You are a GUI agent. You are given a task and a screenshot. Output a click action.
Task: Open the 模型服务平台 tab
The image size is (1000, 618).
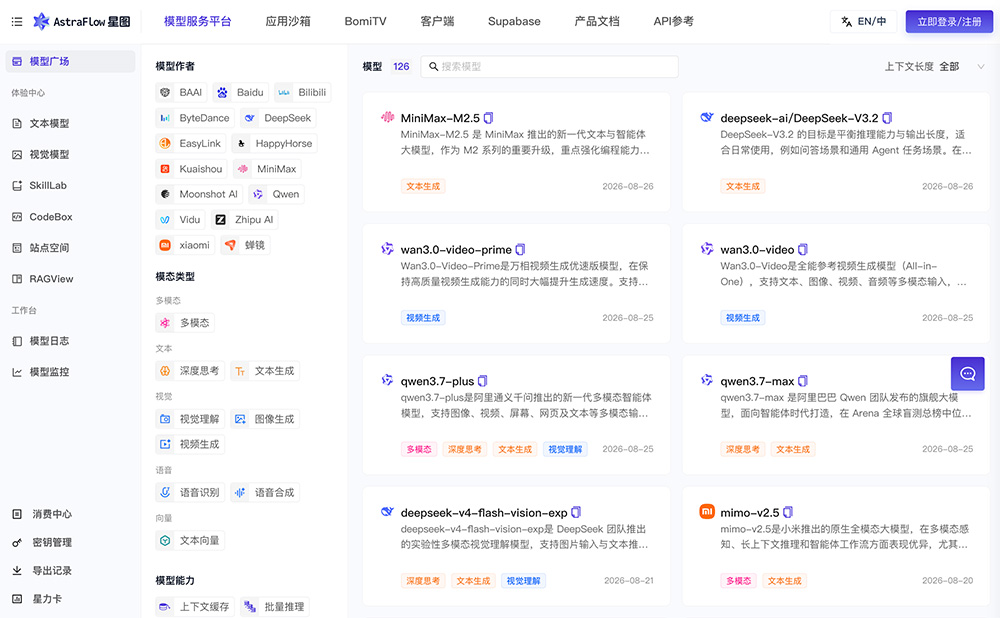click(x=198, y=21)
